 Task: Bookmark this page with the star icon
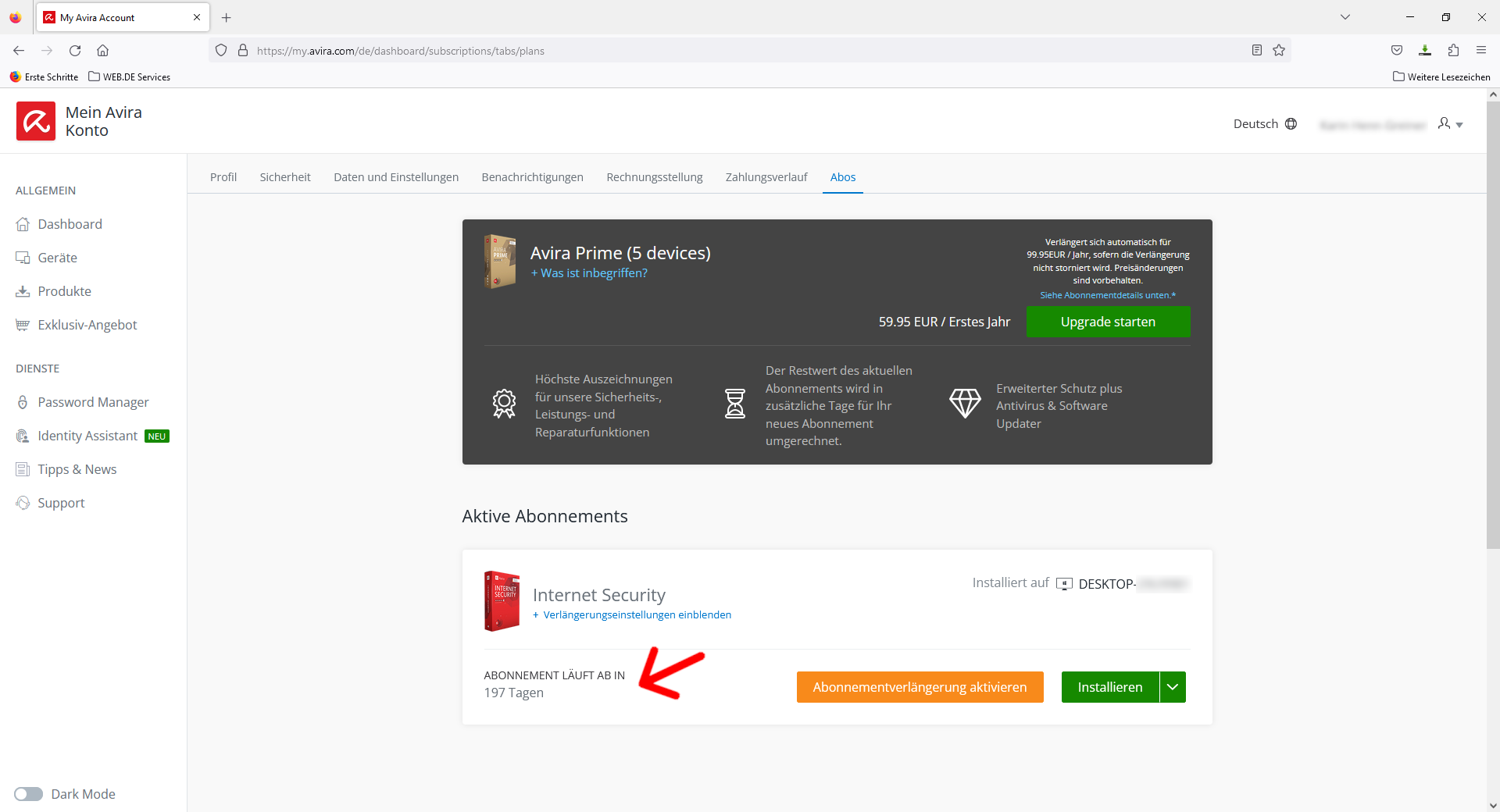tap(1279, 51)
